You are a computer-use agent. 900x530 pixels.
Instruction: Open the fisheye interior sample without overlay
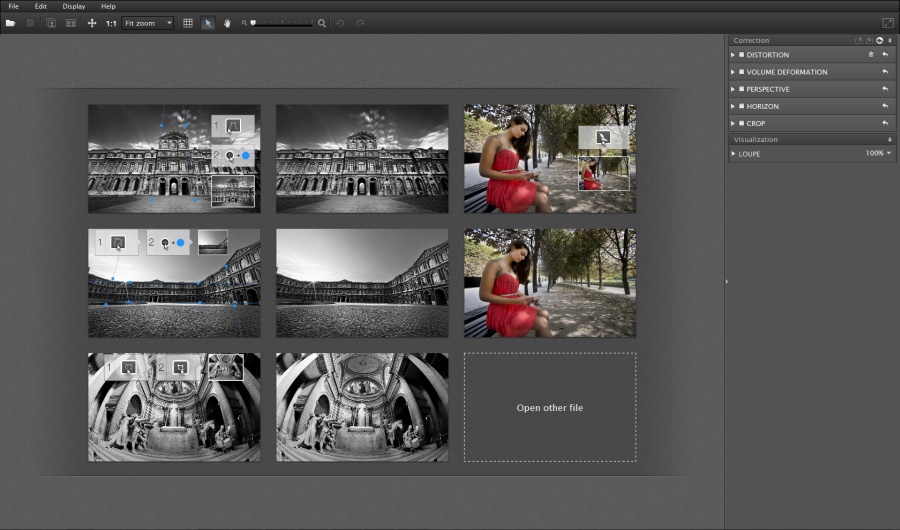click(362, 407)
